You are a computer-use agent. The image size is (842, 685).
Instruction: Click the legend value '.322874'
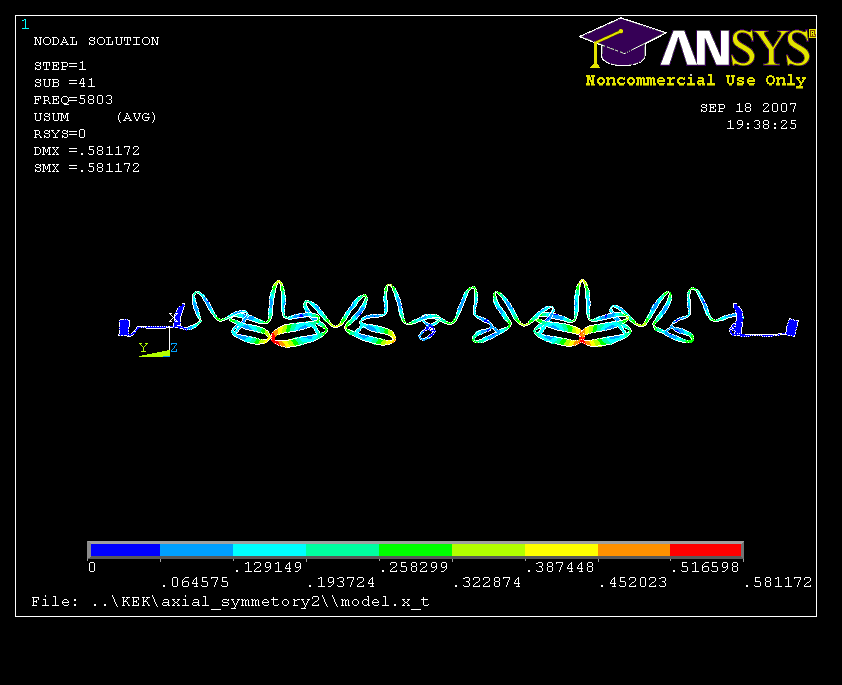point(487,582)
